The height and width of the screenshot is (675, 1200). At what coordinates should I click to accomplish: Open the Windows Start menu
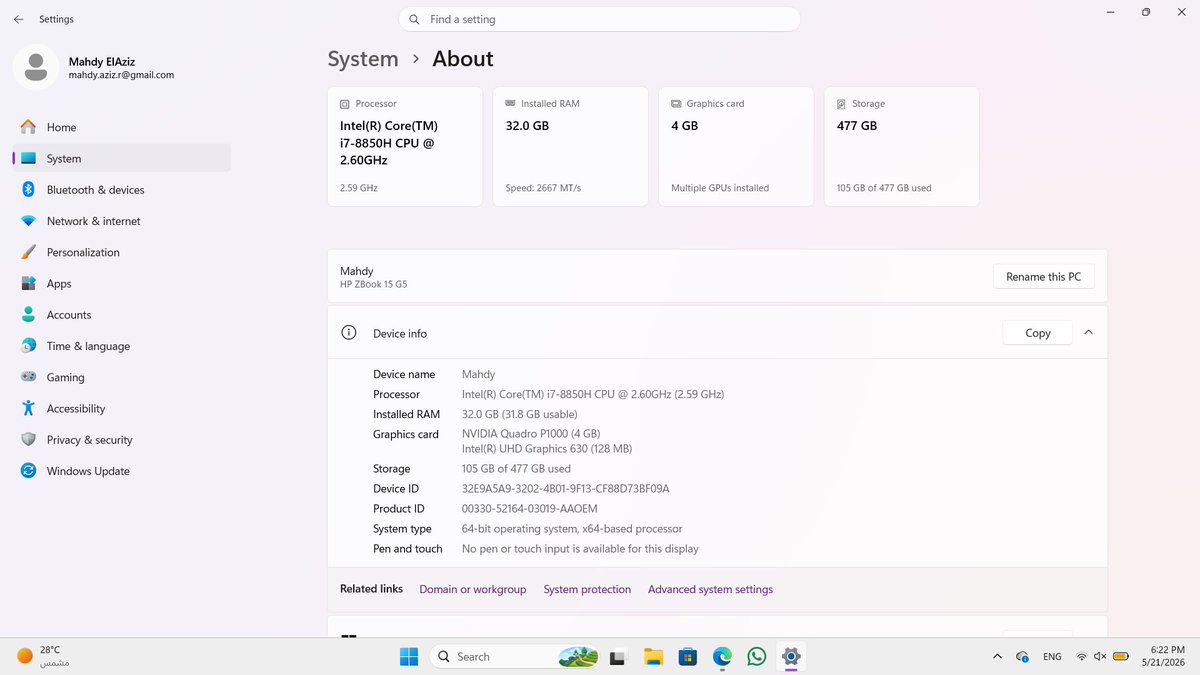(409, 657)
